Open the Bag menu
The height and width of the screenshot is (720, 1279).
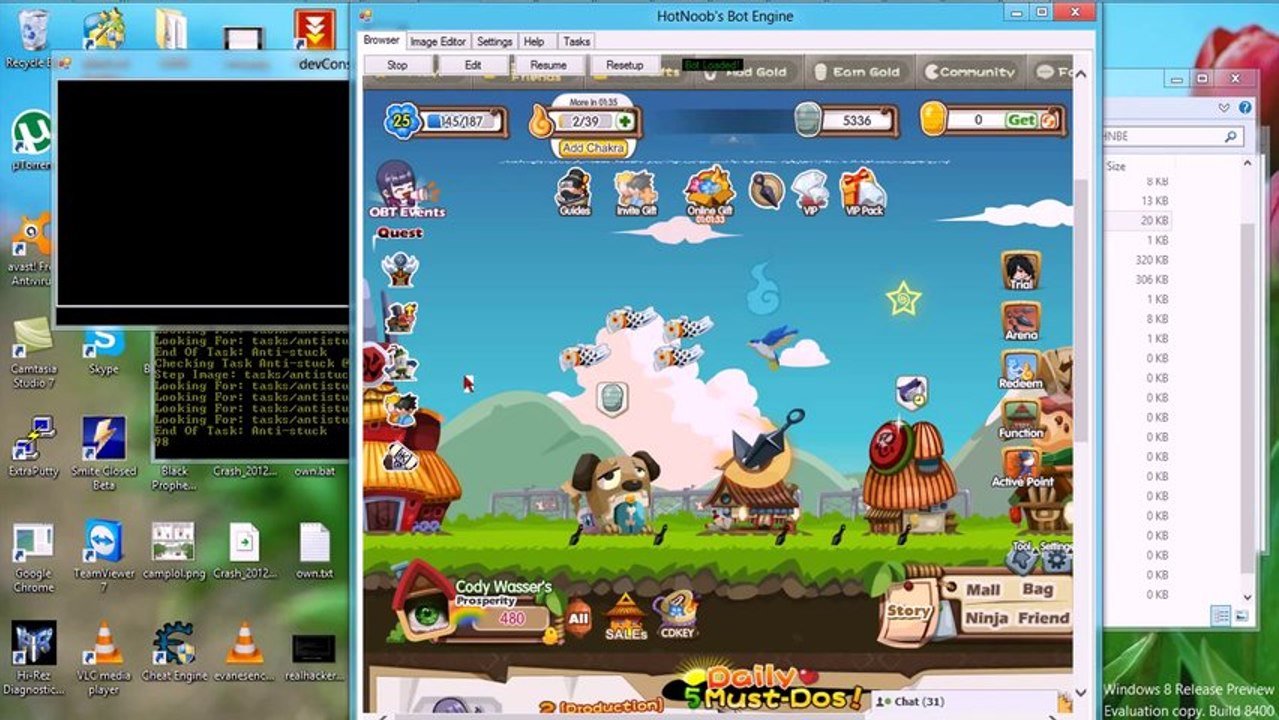click(x=1037, y=590)
